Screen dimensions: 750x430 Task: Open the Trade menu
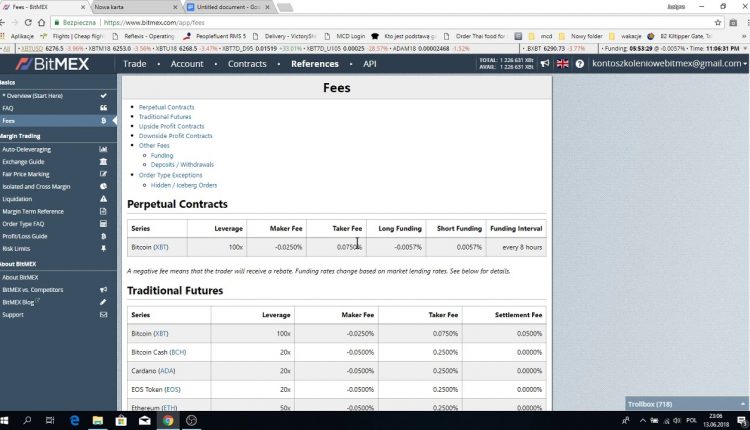pyautogui.click(x=135, y=64)
